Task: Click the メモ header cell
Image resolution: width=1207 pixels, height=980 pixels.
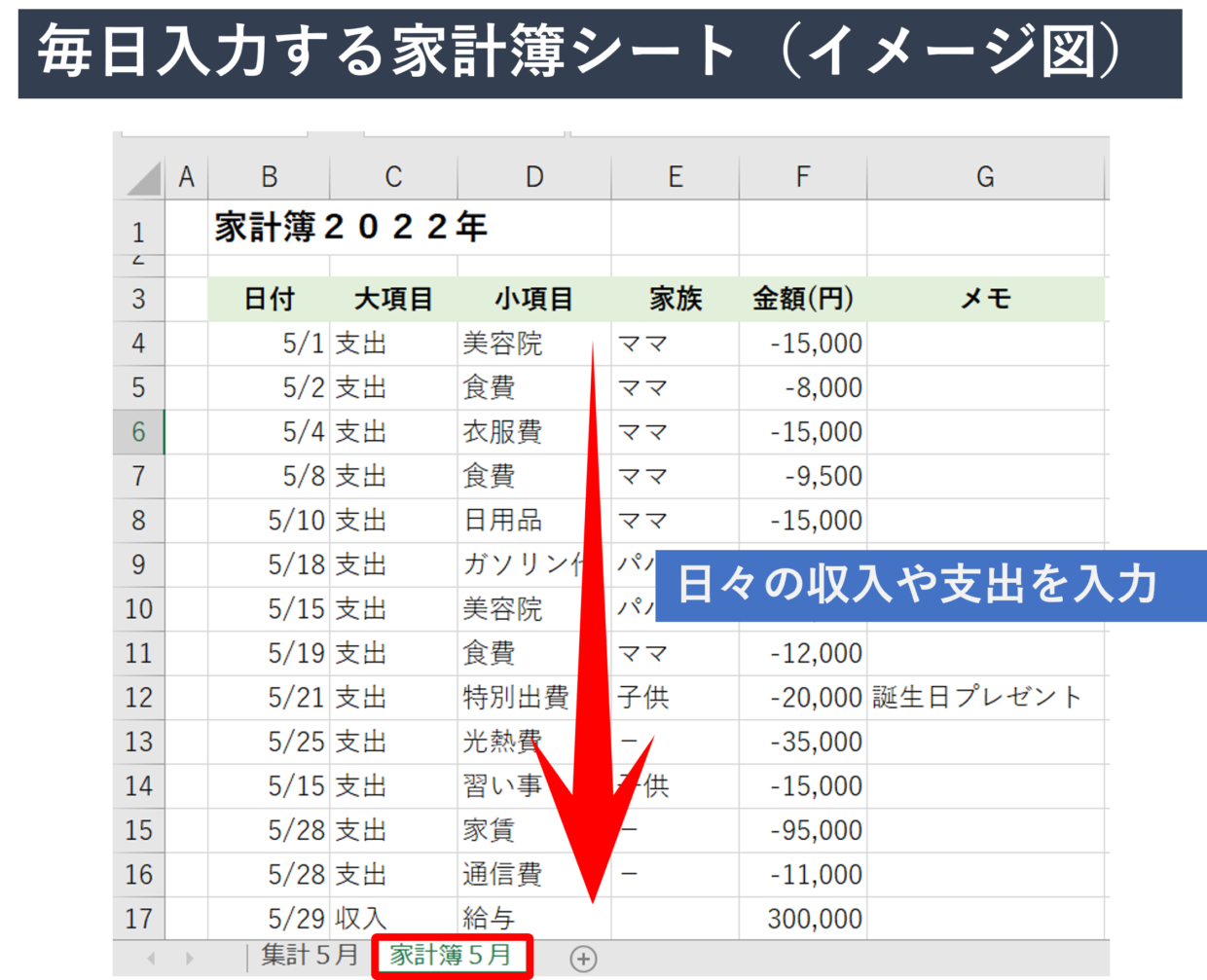Action: click(x=985, y=299)
